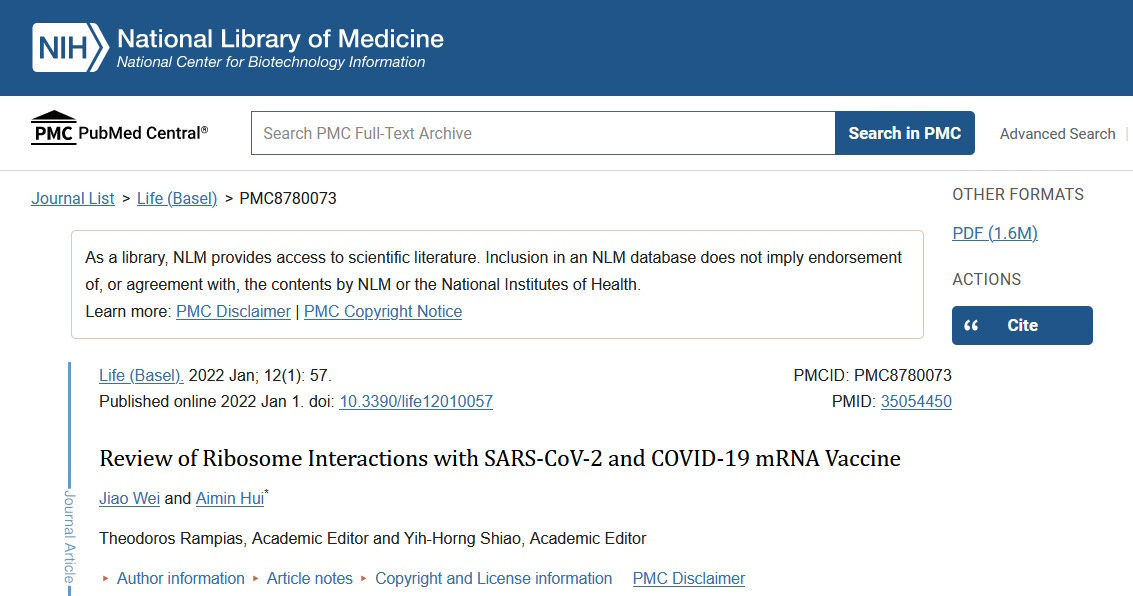Click the Cite button

click(1022, 325)
